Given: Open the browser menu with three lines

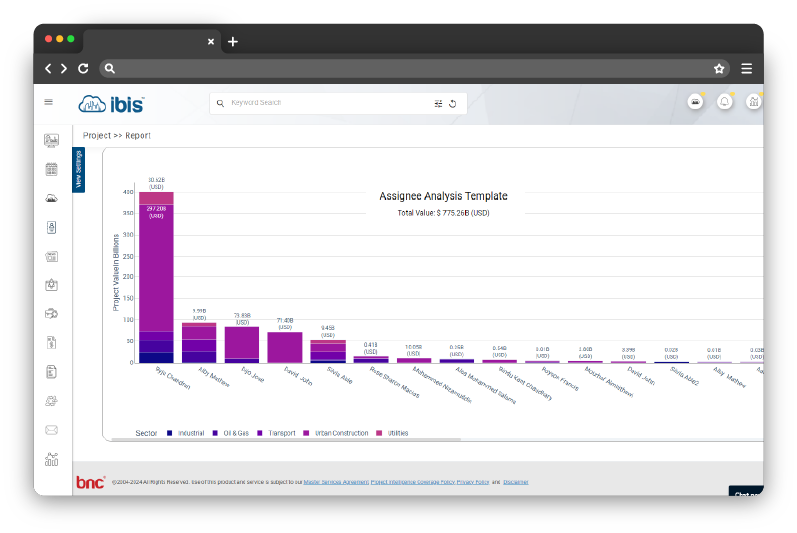Looking at the screenshot, I should (746, 69).
